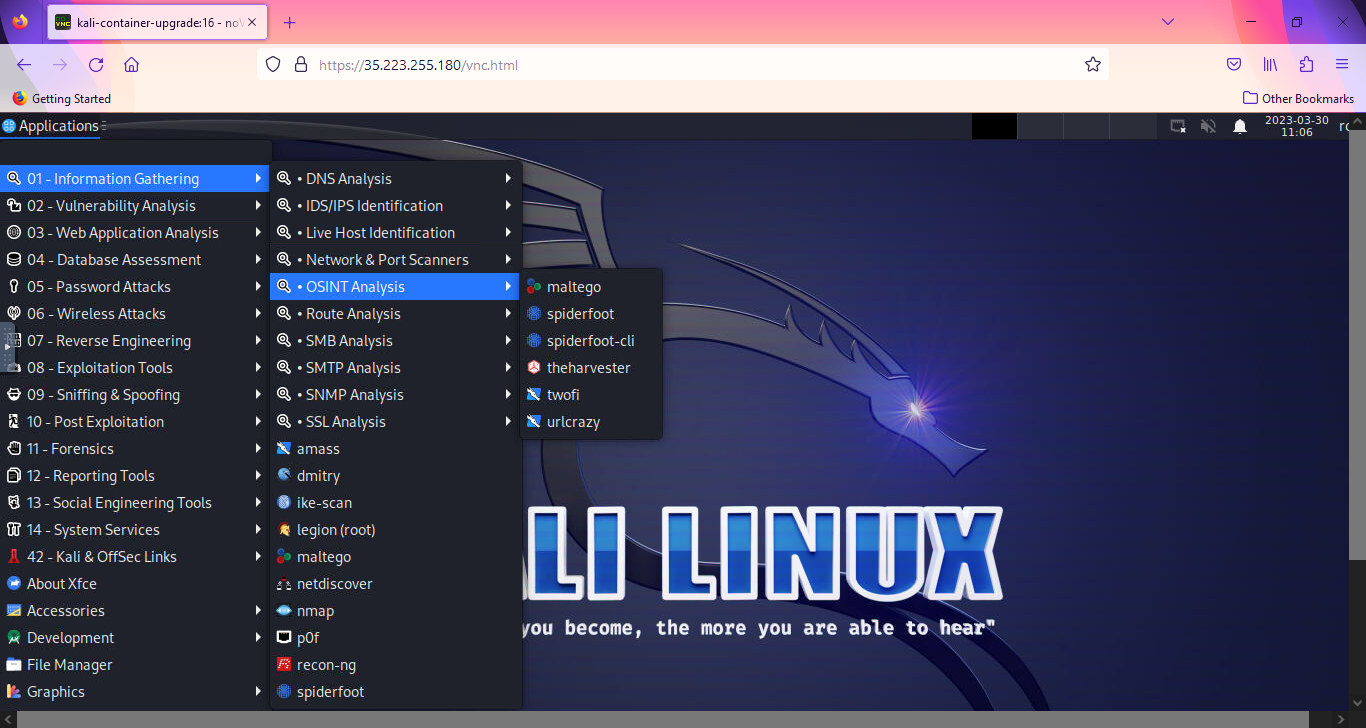Image resolution: width=1366 pixels, height=728 pixels.
Task: Click the theharvester icon in OSINT submenu
Action: pyautogui.click(x=534, y=368)
